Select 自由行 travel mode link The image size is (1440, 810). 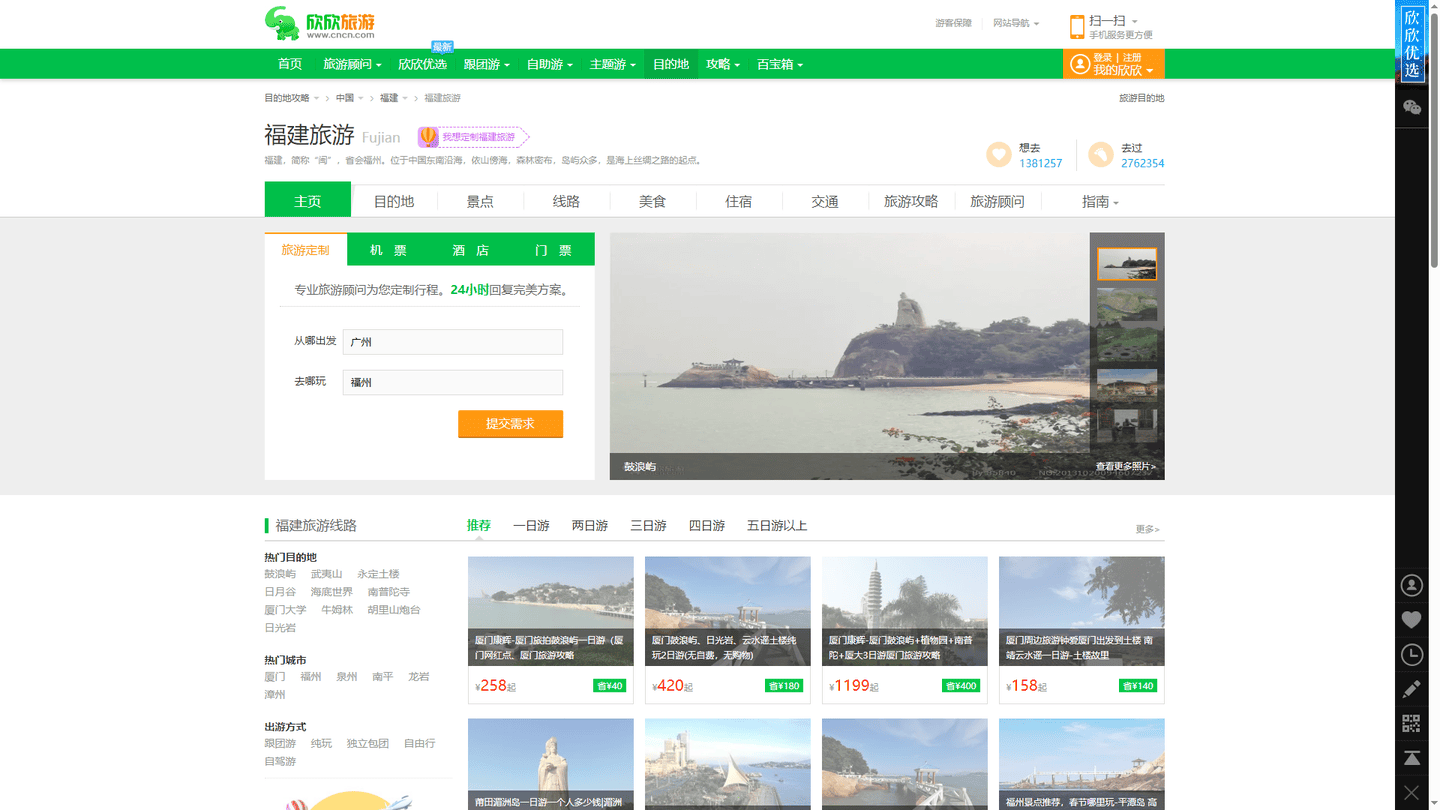pos(420,744)
